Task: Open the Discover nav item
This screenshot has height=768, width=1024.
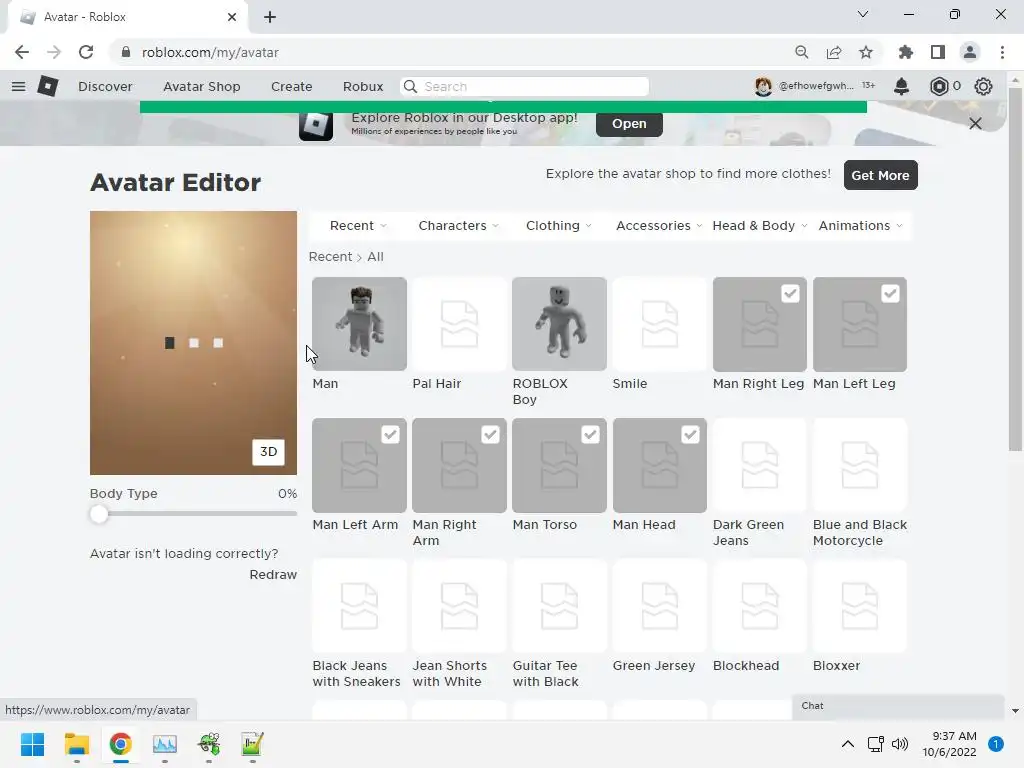Action: coord(105,86)
